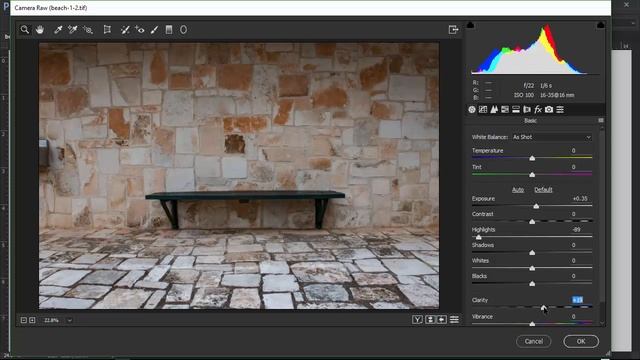Open the zoom level dropdown
The height and width of the screenshot is (360, 640).
69,320
